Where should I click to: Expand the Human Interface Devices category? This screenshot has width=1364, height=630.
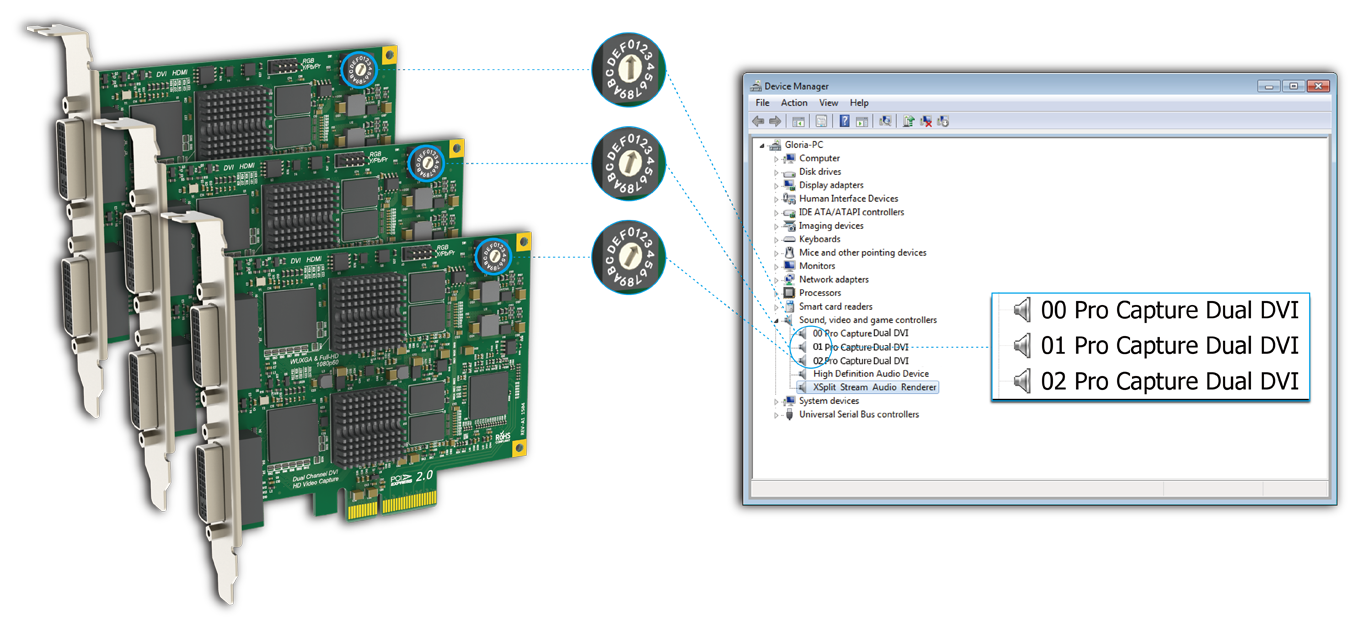(776, 199)
